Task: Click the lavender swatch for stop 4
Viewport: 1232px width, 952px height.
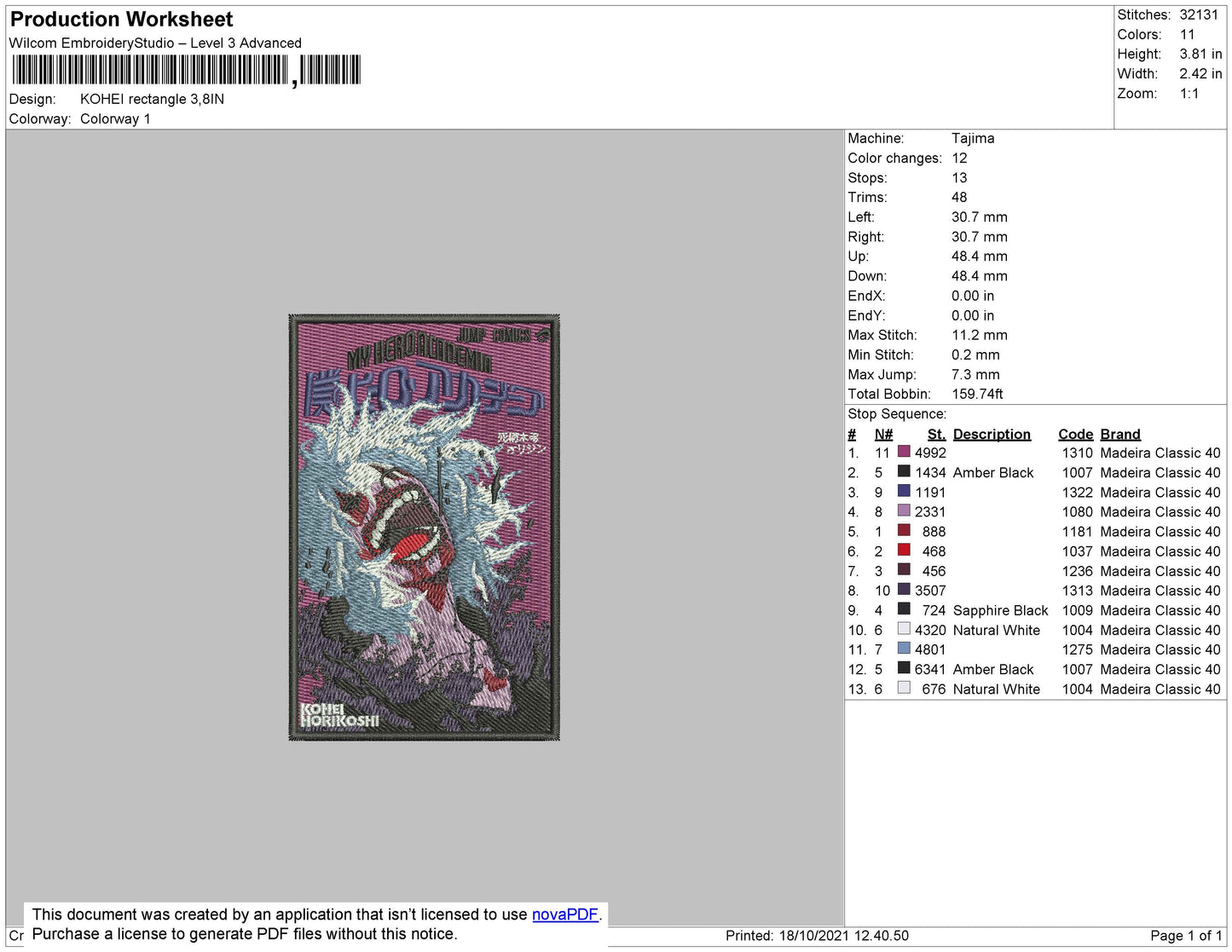Action: (x=904, y=511)
